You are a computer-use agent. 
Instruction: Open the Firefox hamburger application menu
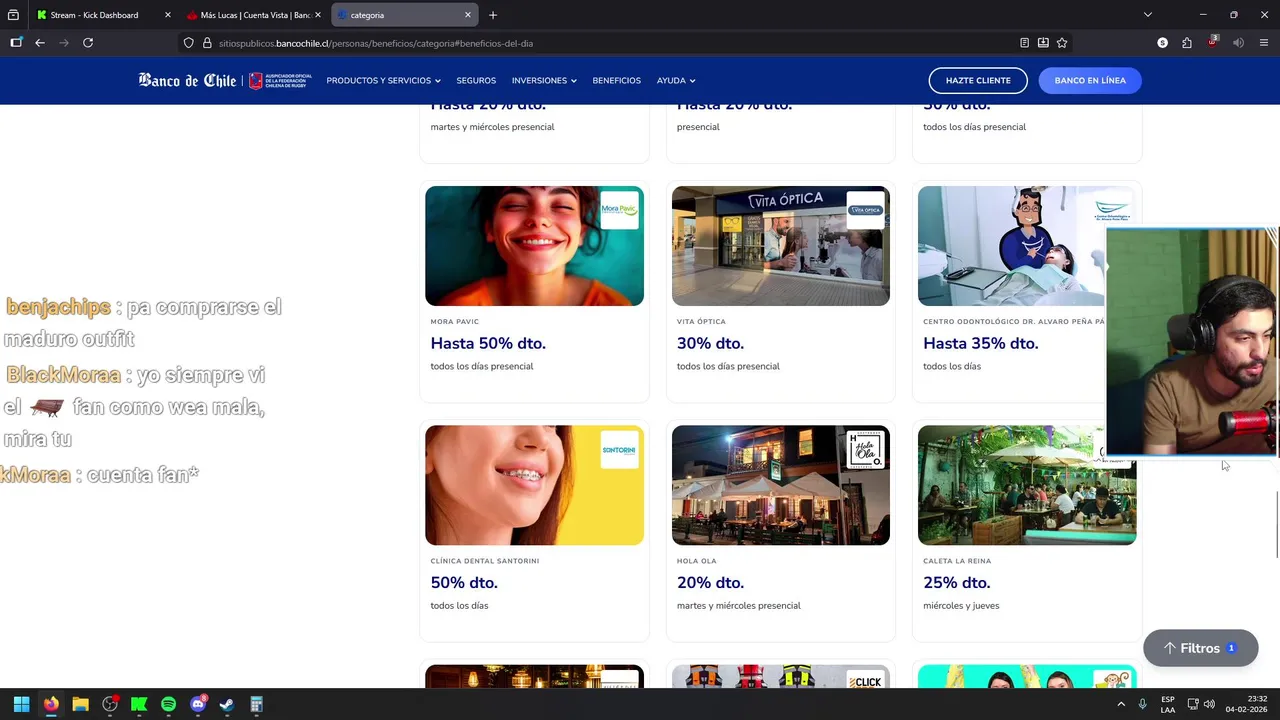[x=1264, y=43]
